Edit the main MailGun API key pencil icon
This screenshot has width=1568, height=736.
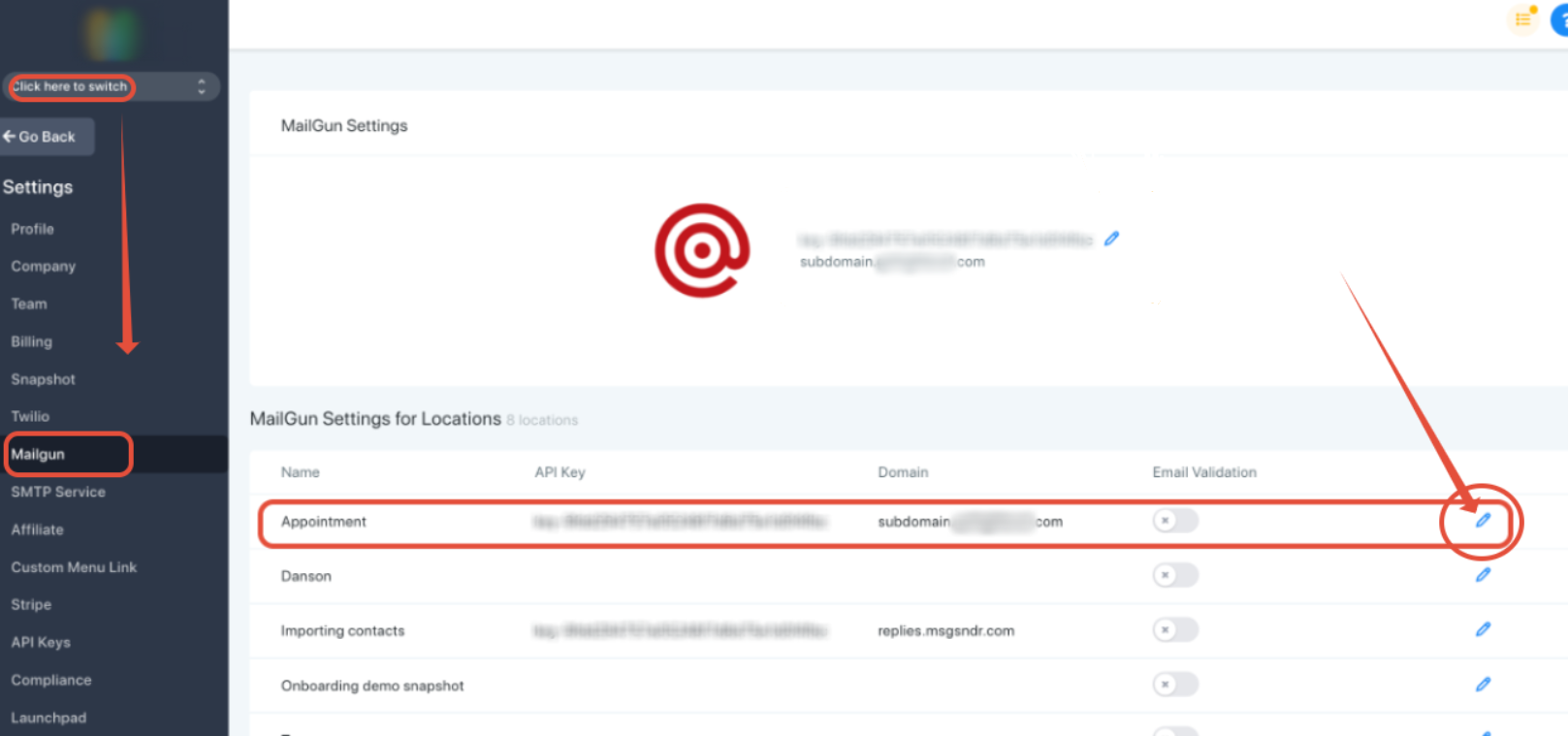[1111, 238]
